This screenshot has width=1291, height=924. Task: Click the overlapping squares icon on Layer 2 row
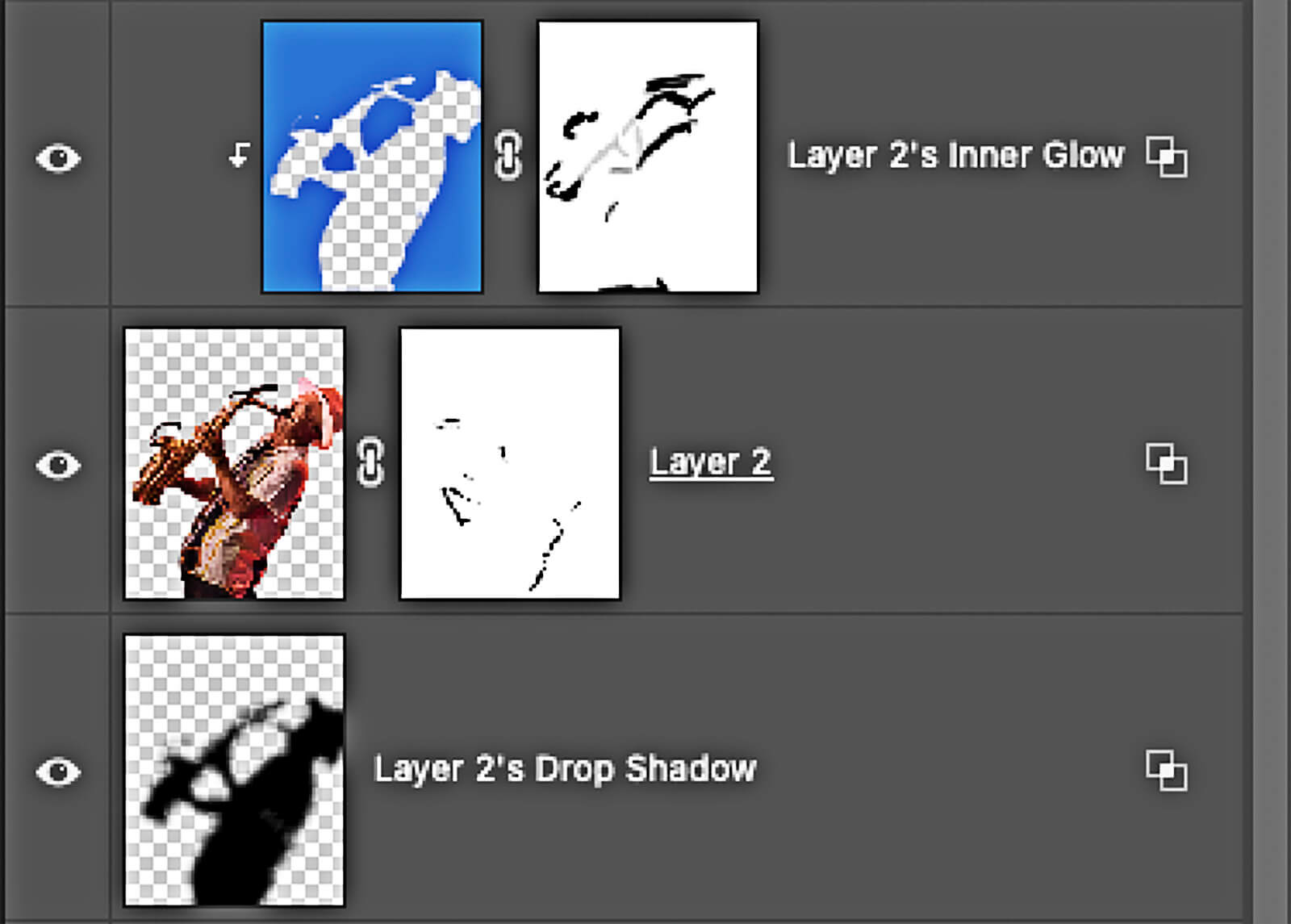[x=1167, y=463]
